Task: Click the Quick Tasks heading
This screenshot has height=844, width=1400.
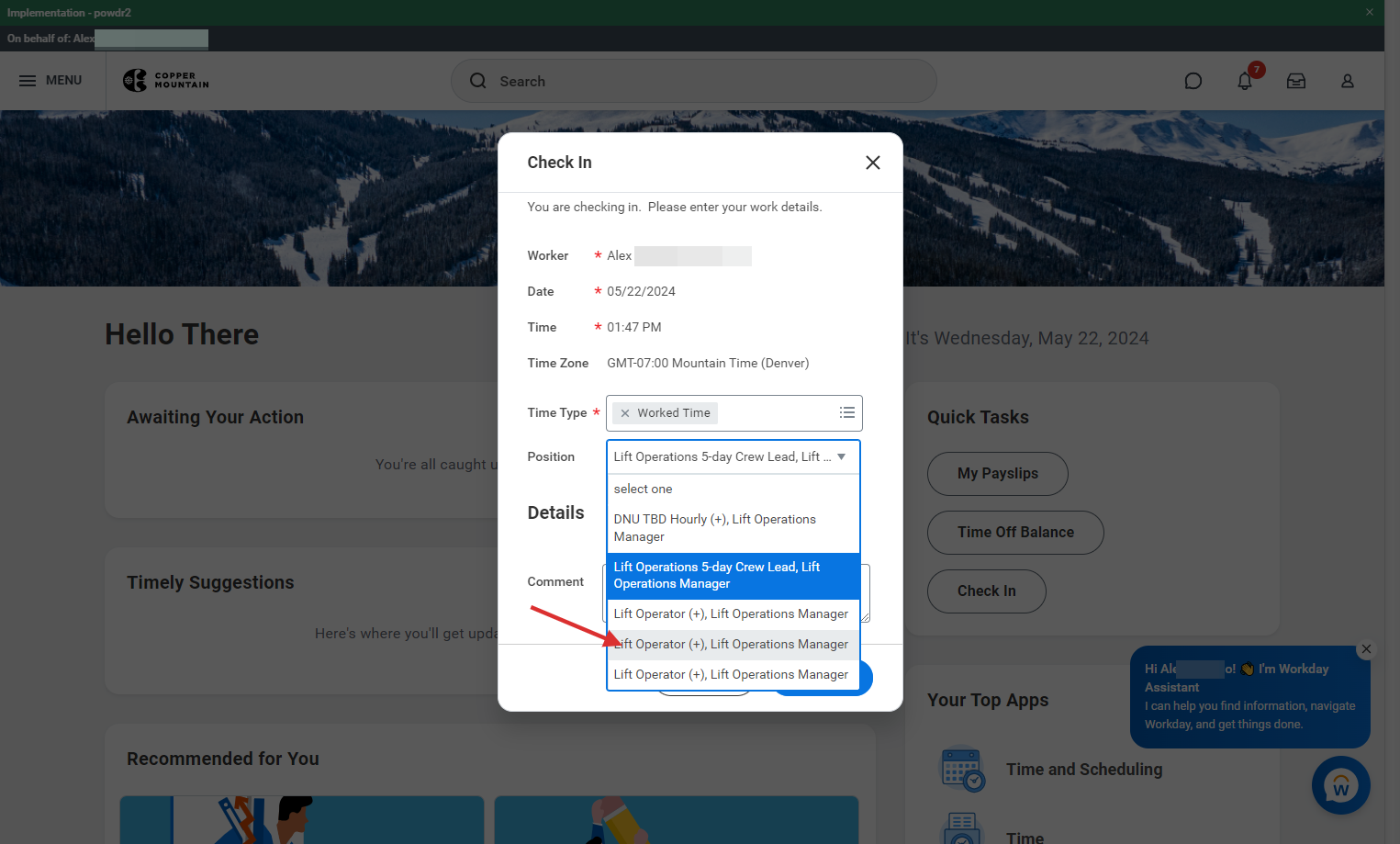Action: (978, 417)
